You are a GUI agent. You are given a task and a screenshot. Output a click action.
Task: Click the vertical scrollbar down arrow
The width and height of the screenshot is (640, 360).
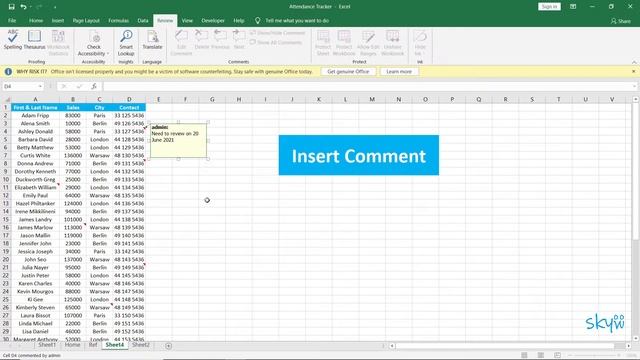point(636,339)
